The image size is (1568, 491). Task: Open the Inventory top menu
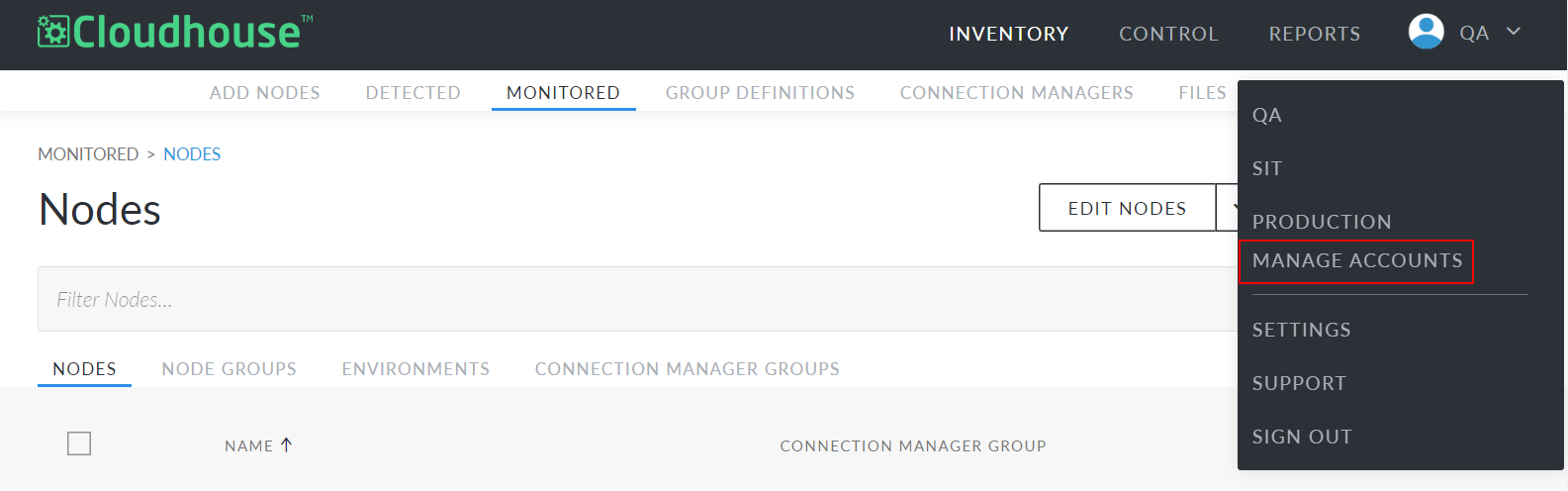click(1008, 34)
